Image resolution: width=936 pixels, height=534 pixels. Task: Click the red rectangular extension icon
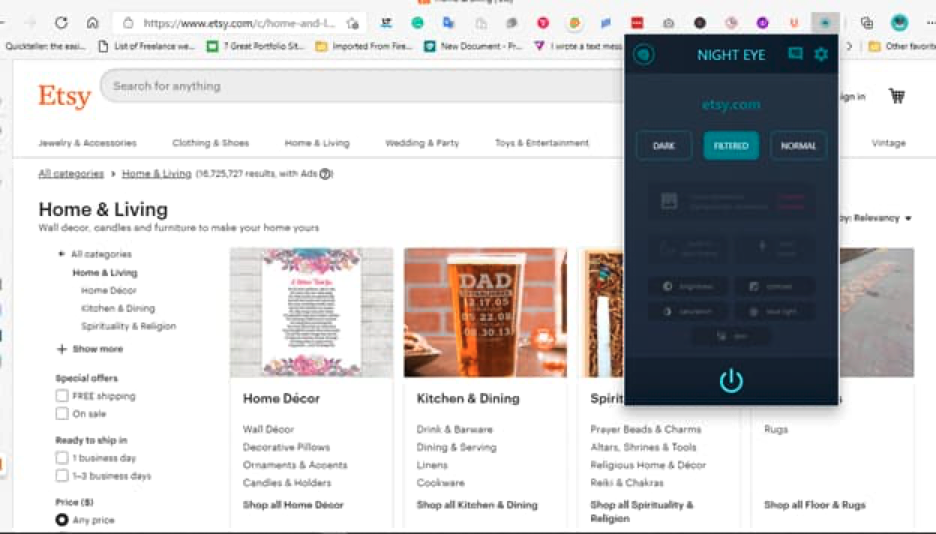(637, 23)
